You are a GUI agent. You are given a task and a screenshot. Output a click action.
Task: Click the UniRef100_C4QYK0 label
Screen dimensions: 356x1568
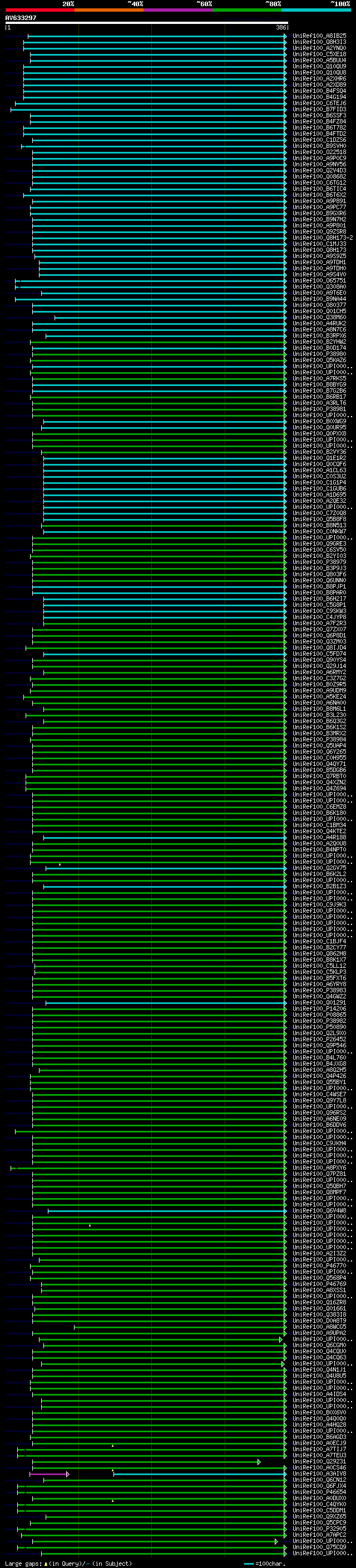point(319,1504)
